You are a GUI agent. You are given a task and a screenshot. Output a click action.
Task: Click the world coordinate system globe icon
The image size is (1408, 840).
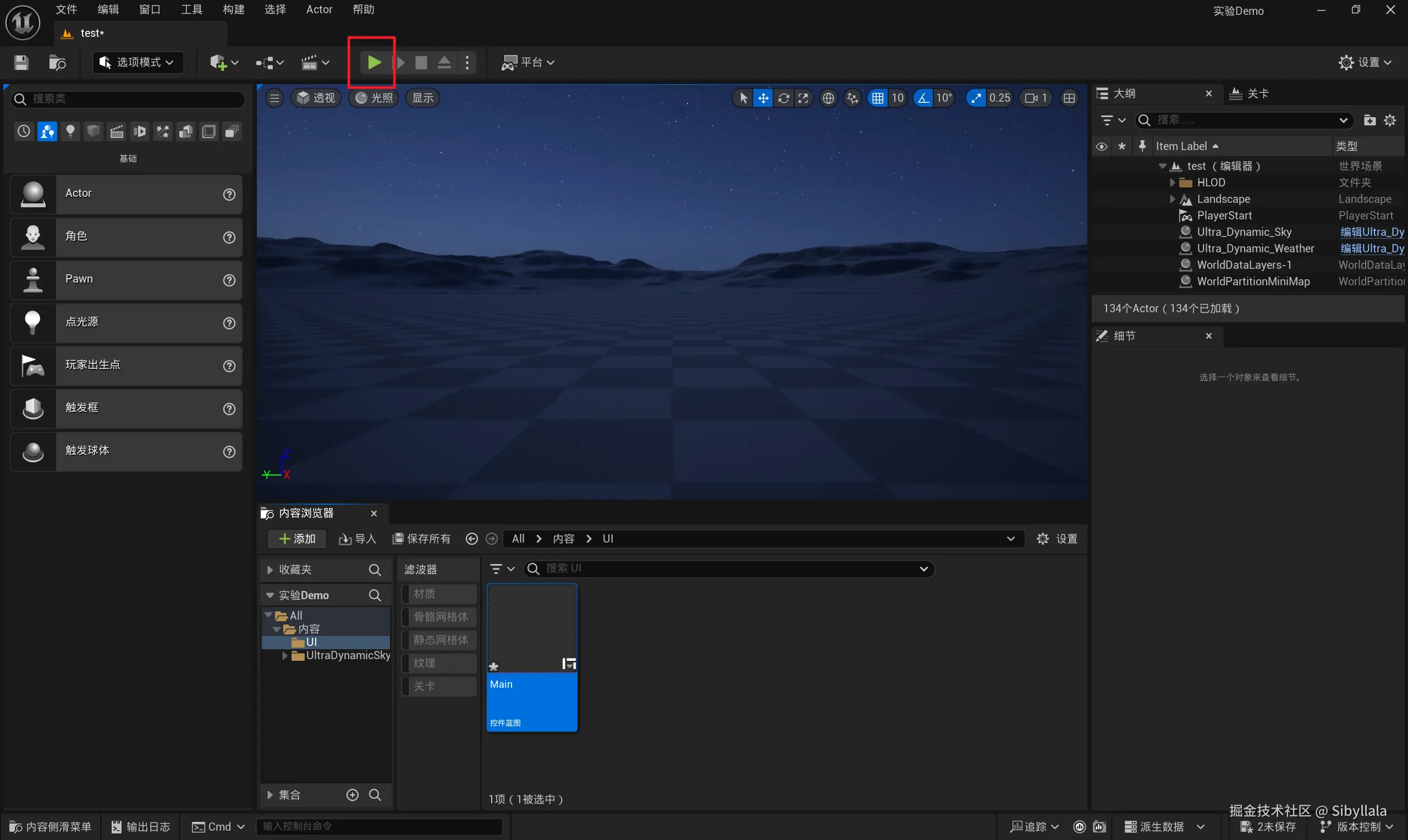point(828,98)
